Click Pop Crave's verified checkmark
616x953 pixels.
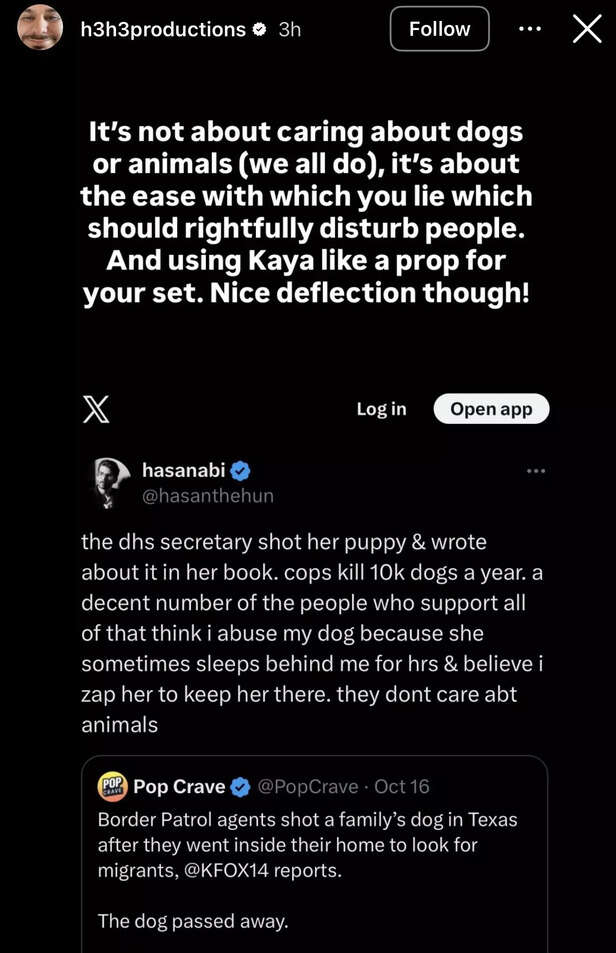click(x=239, y=787)
